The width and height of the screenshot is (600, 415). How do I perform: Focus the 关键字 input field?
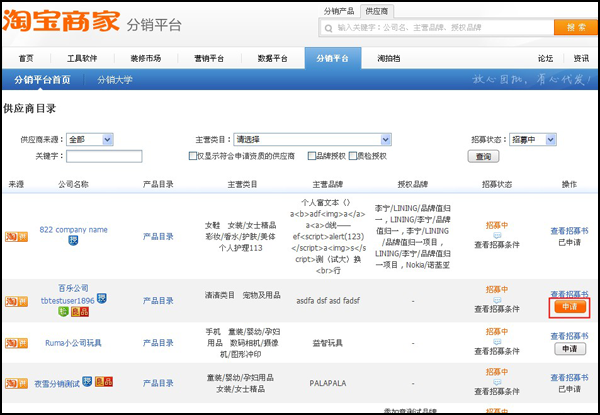point(104,156)
